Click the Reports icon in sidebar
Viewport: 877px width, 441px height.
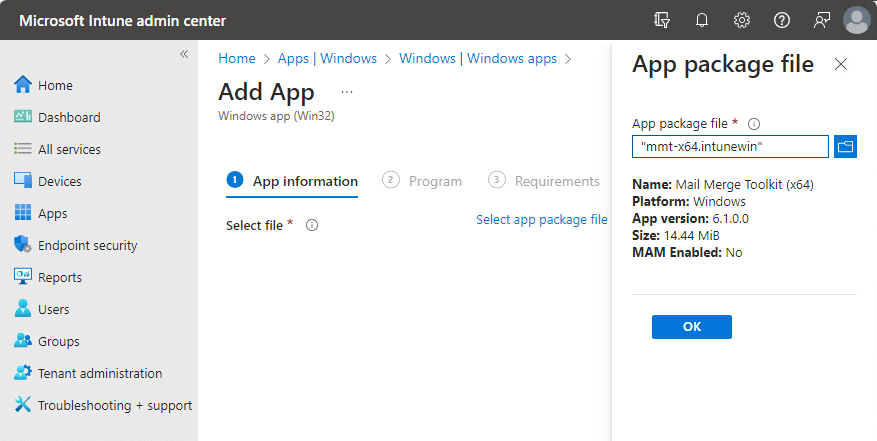(23, 276)
